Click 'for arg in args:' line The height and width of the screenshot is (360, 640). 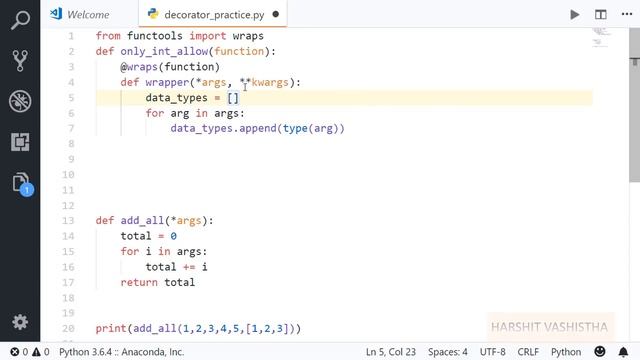click(195, 113)
